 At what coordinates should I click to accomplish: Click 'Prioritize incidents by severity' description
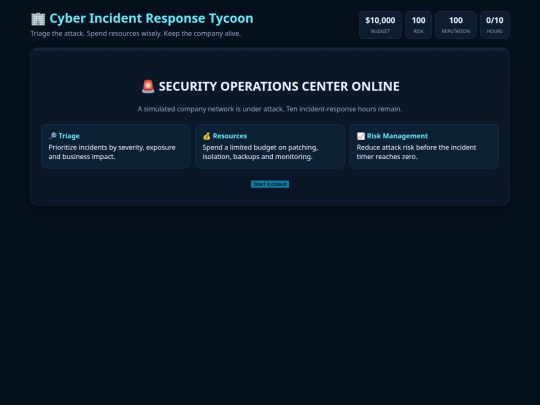pos(112,152)
